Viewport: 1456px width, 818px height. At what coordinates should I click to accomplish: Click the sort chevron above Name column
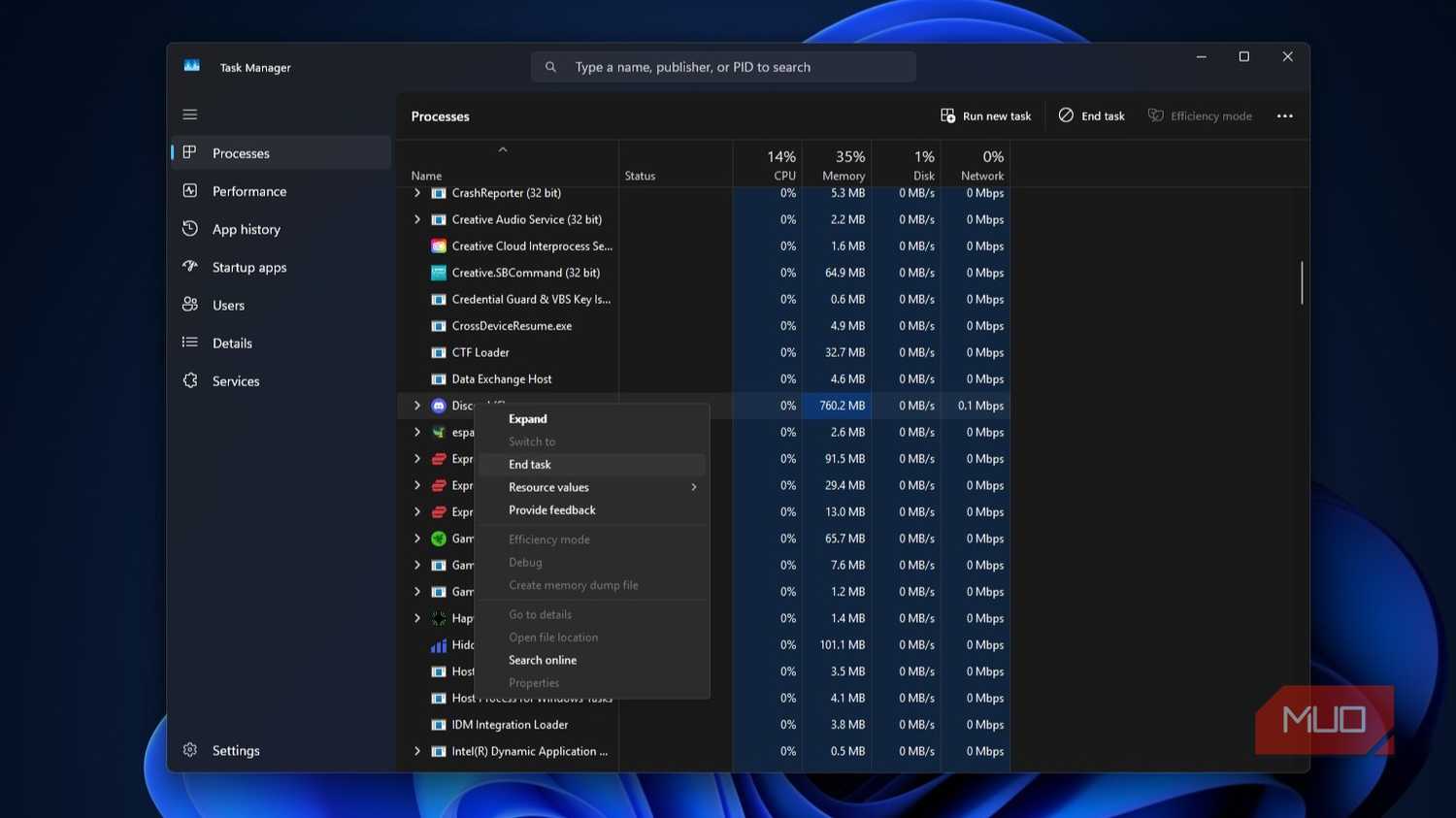click(503, 149)
